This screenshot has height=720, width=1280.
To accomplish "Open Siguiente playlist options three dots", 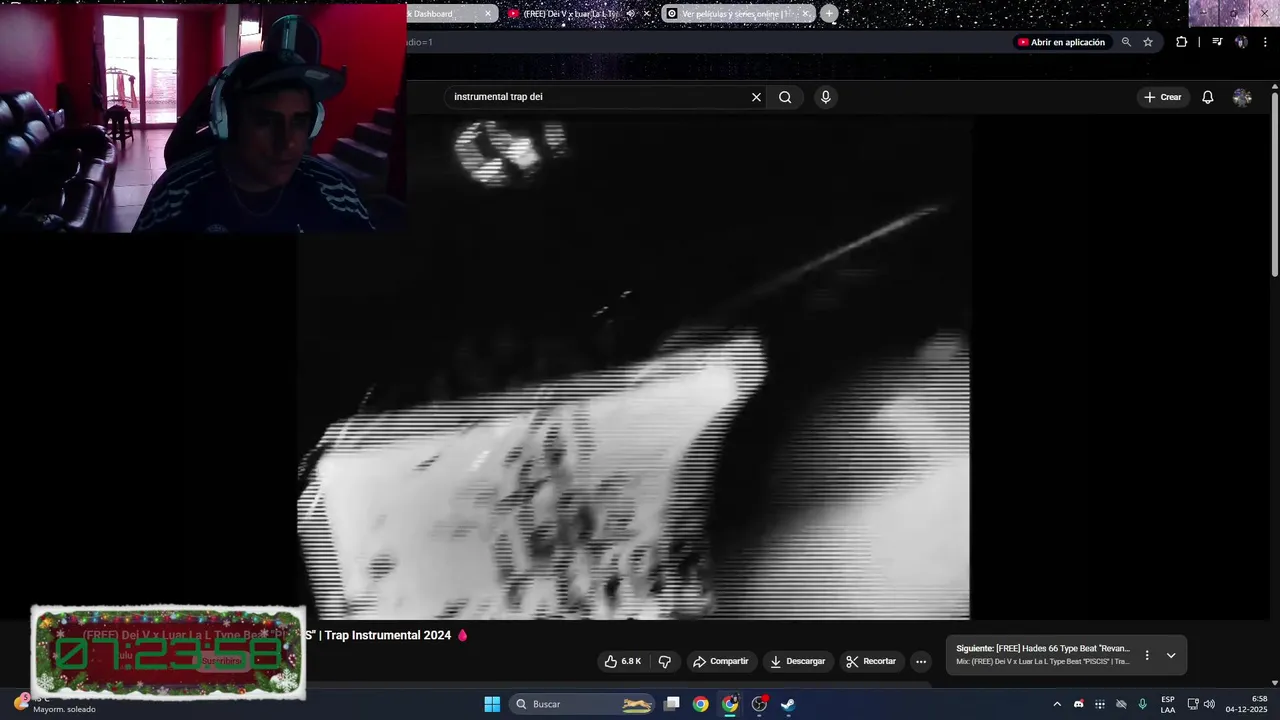I will coord(1147,655).
